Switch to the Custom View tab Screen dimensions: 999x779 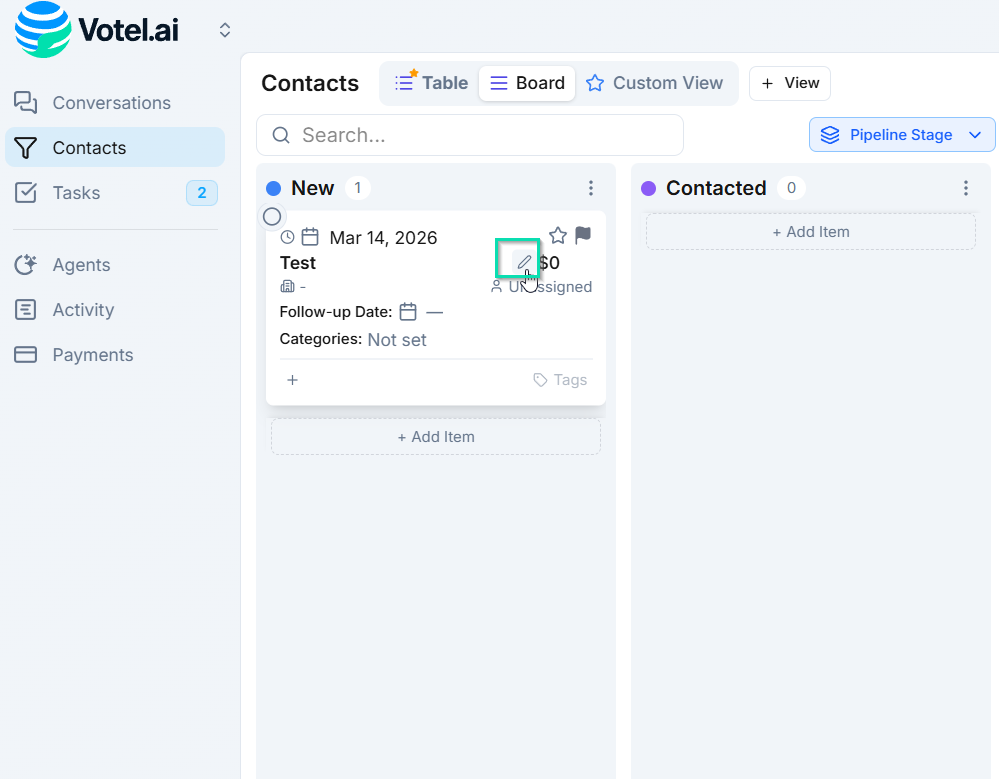pos(654,83)
